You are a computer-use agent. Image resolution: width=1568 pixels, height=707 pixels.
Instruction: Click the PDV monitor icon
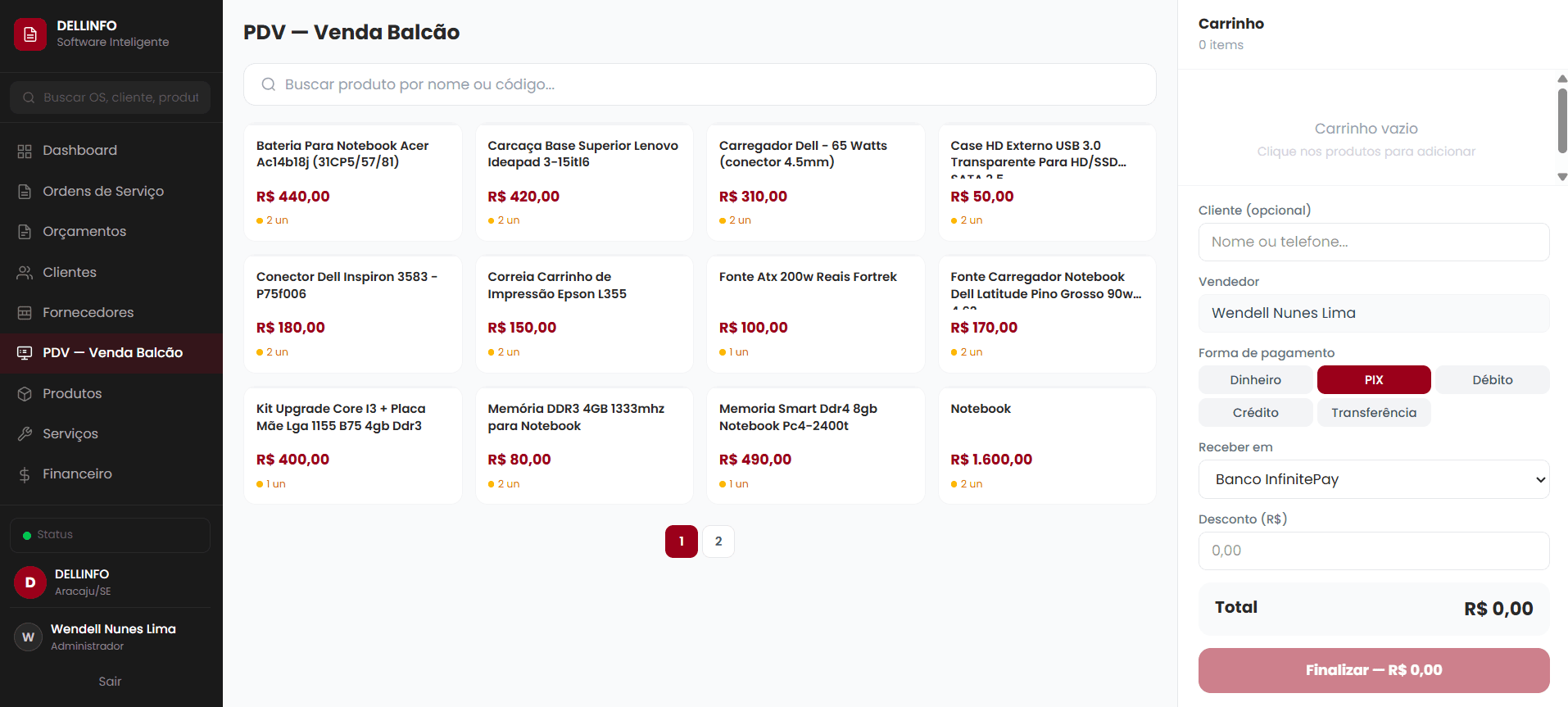[25, 353]
